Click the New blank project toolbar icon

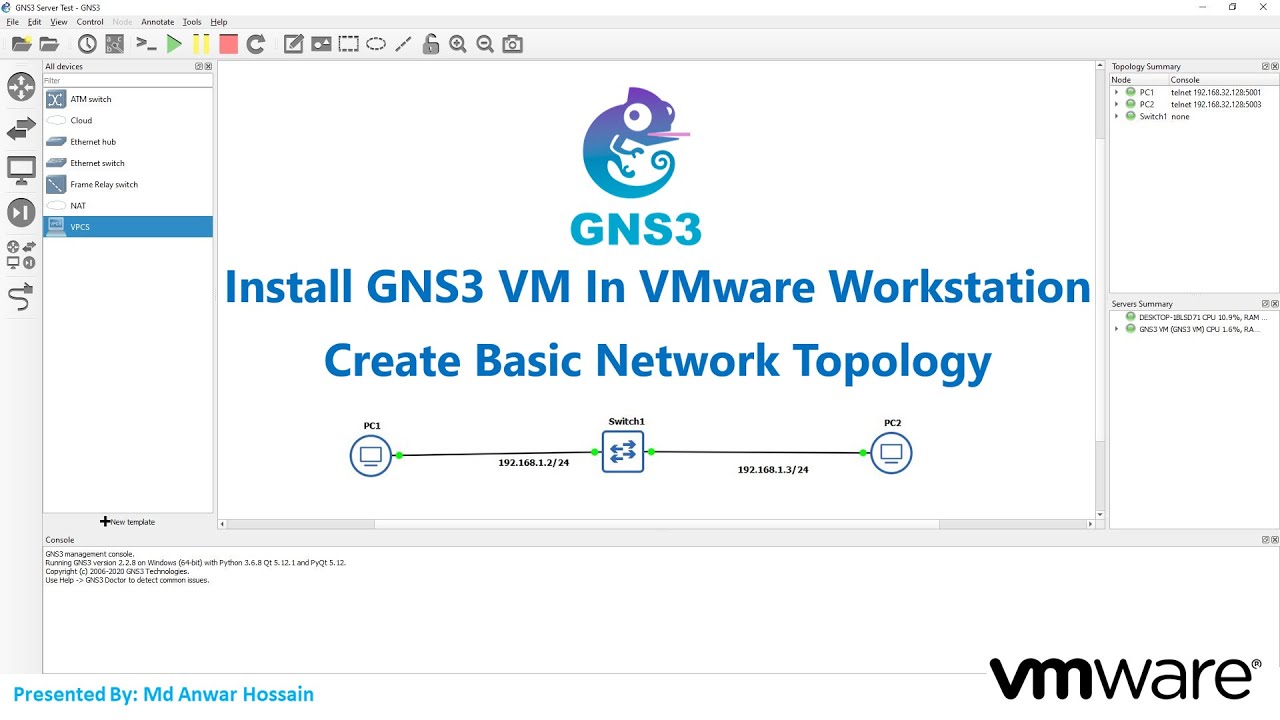pyautogui.click(x=21, y=44)
